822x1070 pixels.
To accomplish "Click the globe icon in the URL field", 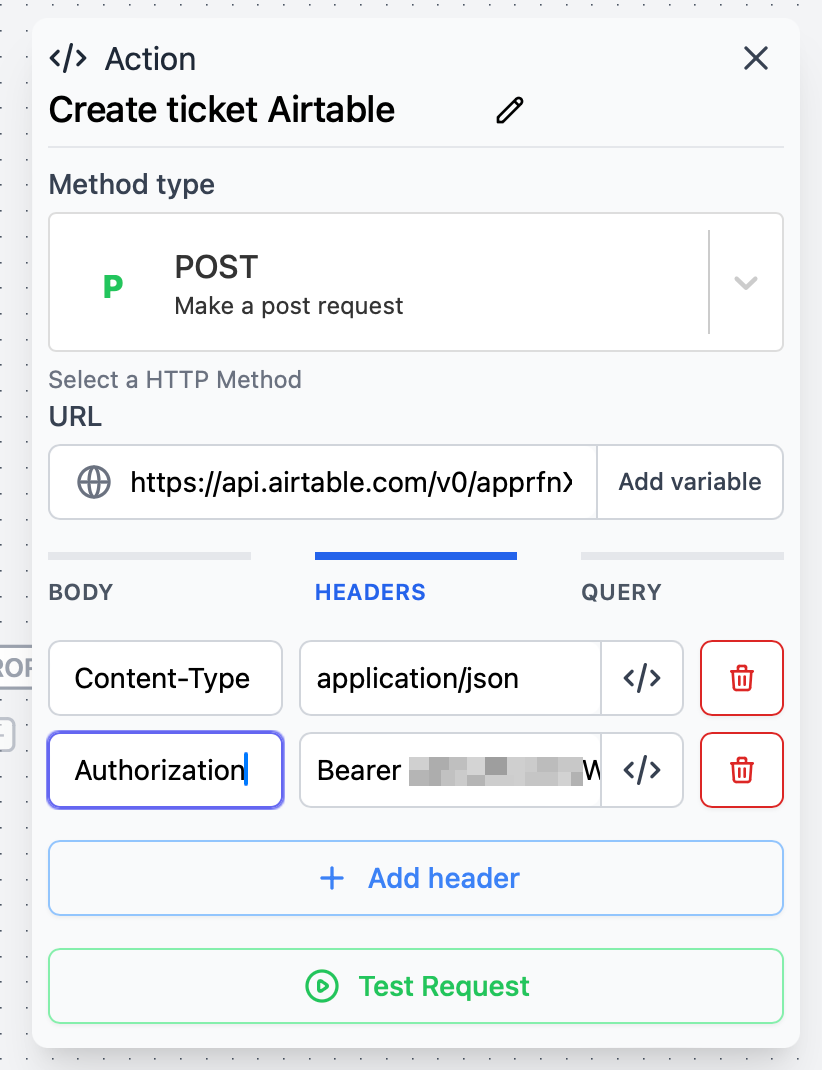I will 94,482.
